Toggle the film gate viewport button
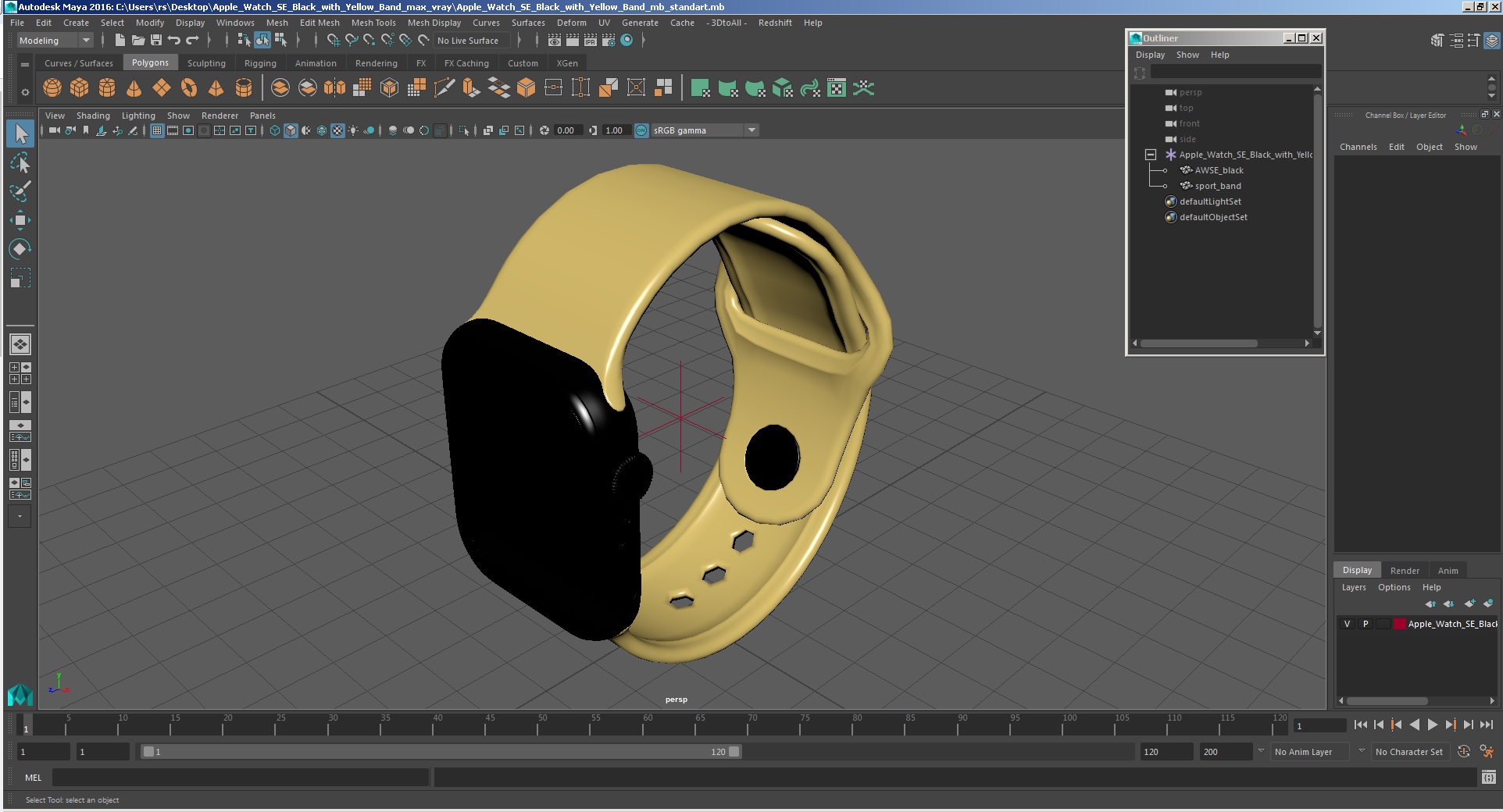The height and width of the screenshot is (812, 1503). click(x=173, y=130)
